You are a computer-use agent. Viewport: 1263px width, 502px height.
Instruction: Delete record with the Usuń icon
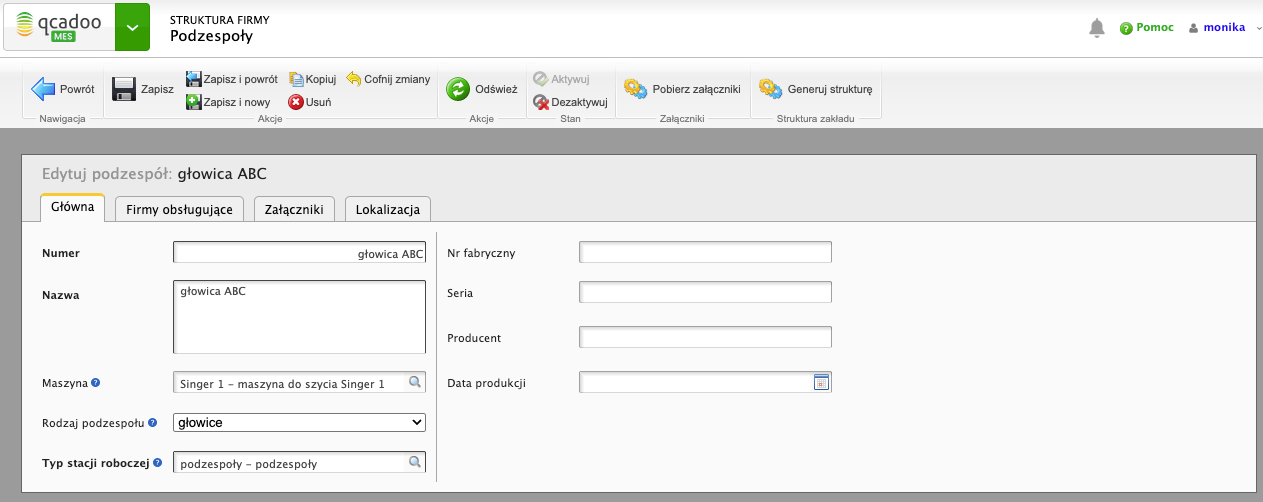pos(296,102)
